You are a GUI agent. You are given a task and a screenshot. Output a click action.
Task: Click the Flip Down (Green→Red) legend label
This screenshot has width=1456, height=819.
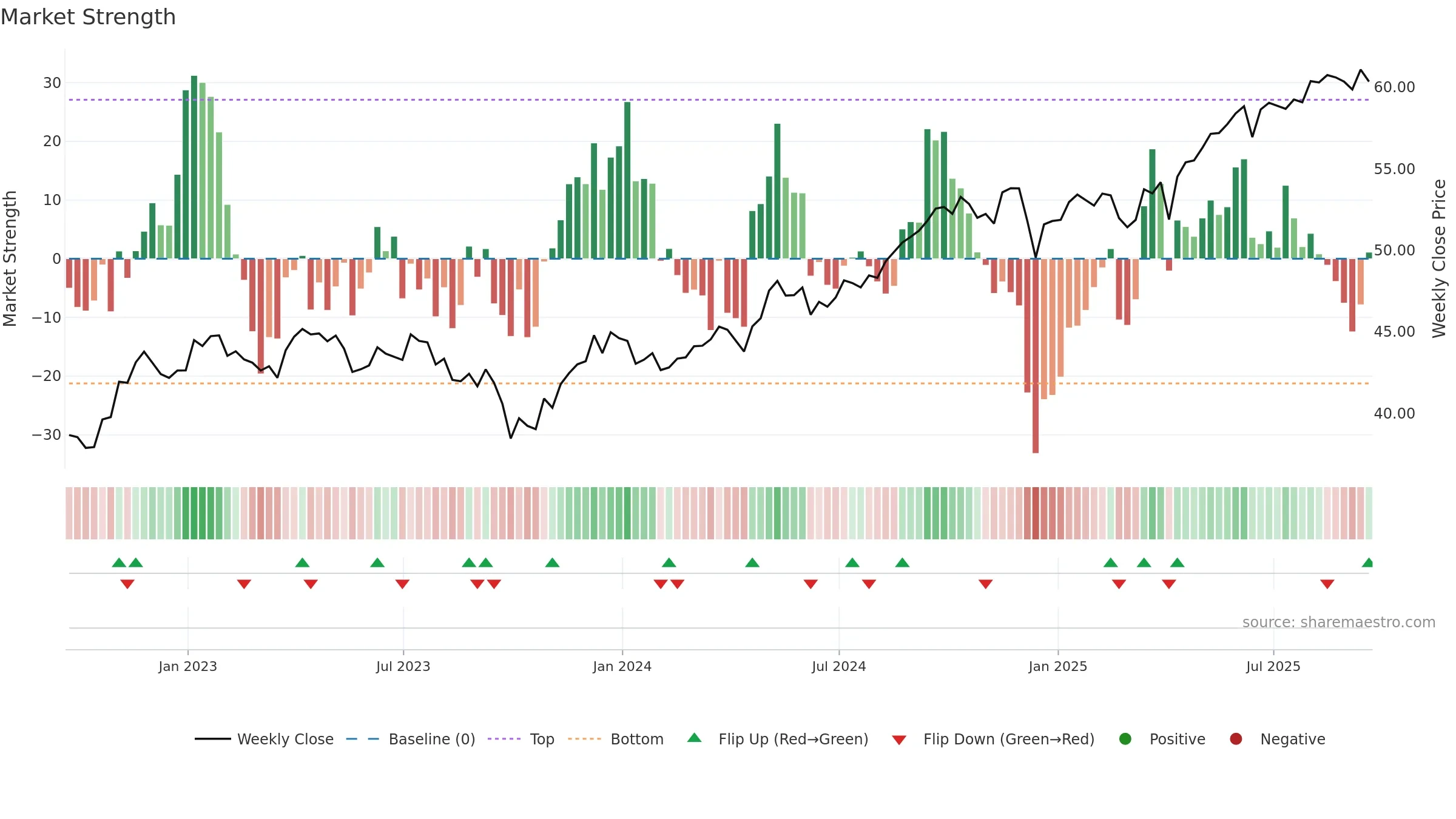[1009, 739]
